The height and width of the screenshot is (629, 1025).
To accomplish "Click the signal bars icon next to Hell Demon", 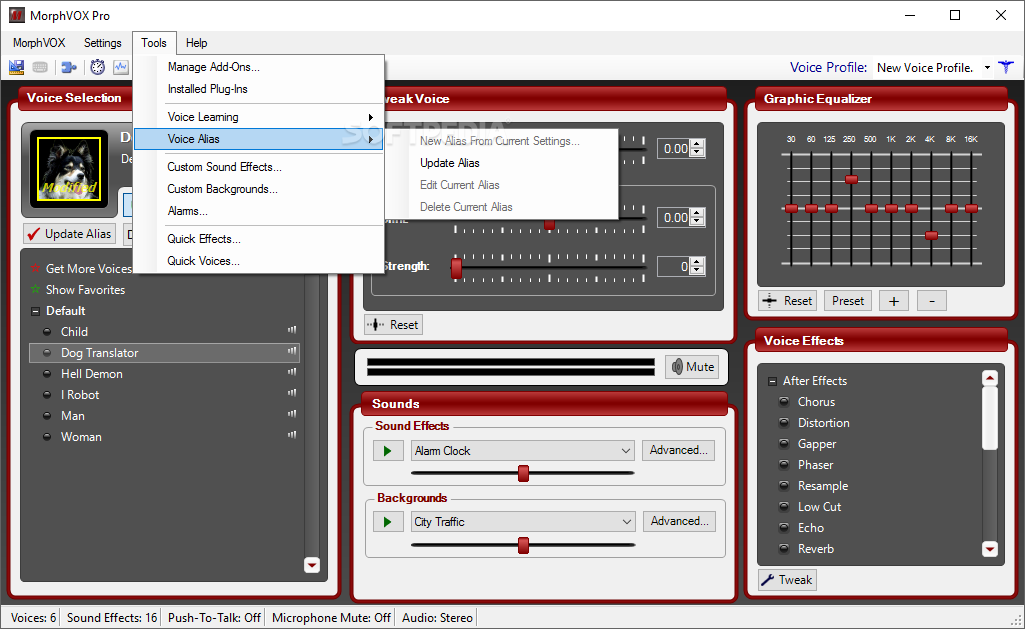I will click(292, 372).
